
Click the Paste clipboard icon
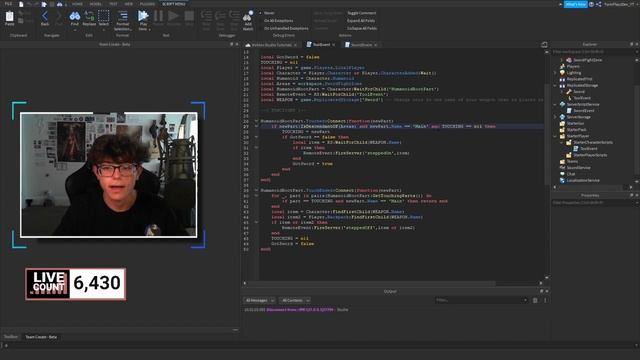click(9, 18)
